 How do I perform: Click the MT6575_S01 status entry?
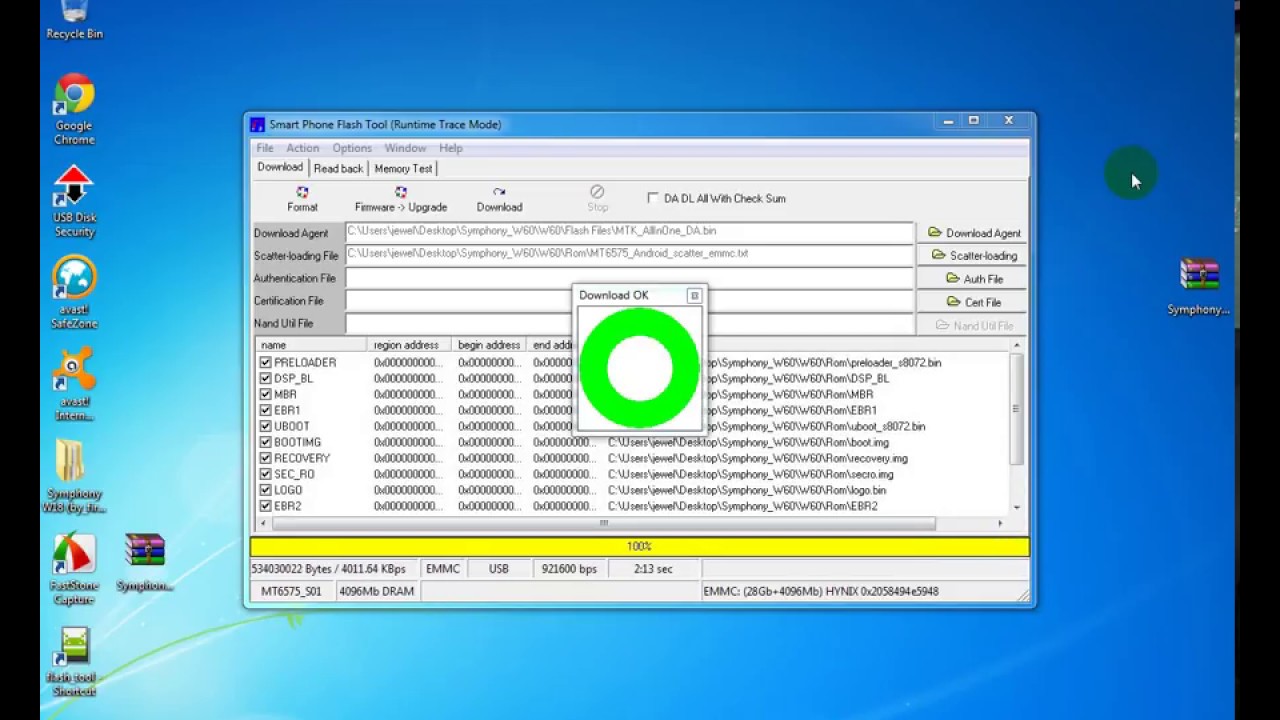click(x=292, y=591)
